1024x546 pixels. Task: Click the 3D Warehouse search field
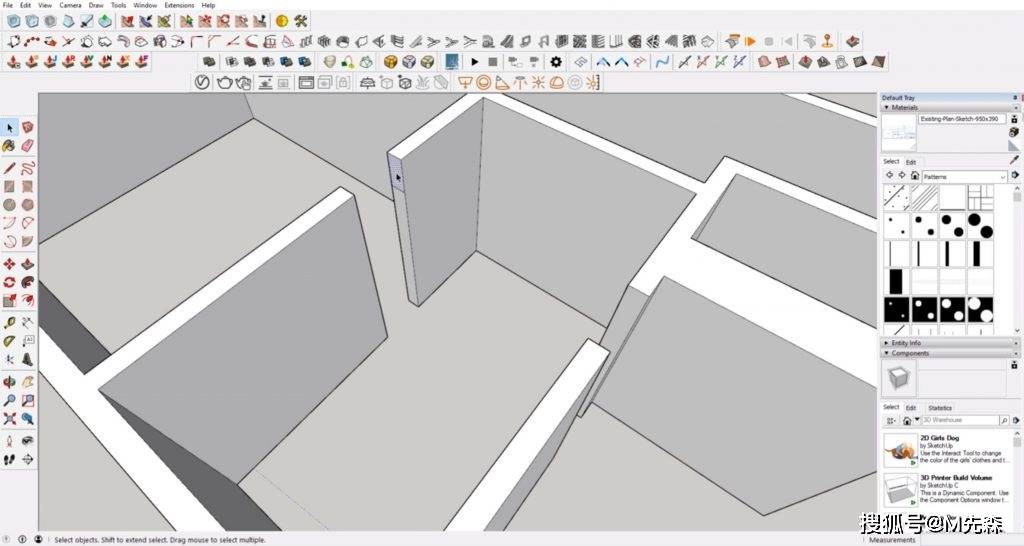(x=960, y=421)
